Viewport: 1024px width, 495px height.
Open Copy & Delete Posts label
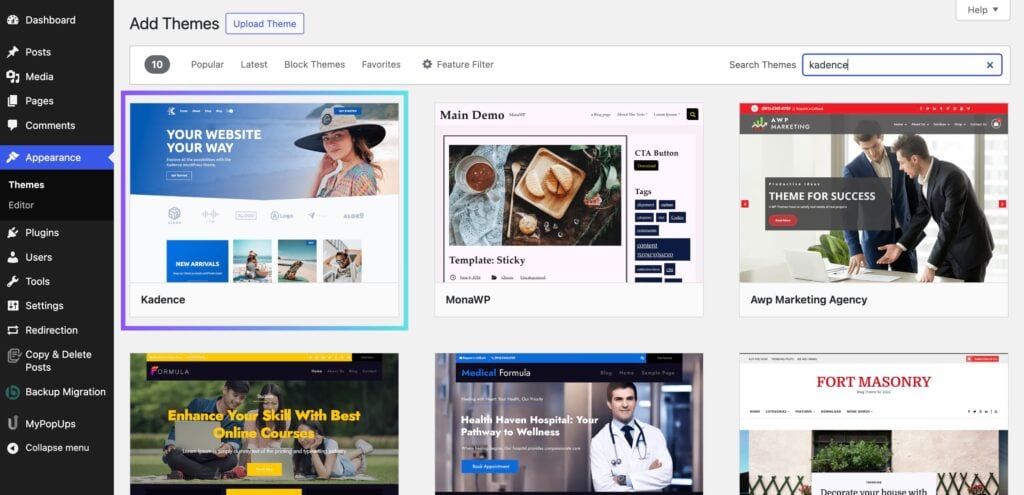pos(58,360)
